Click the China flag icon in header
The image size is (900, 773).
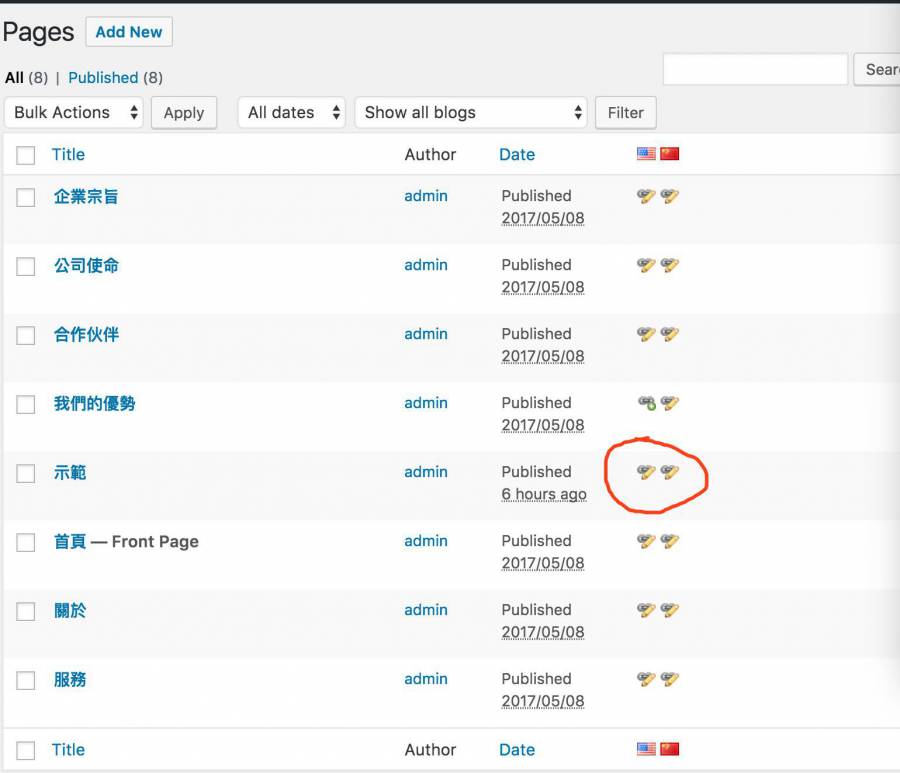[x=670, y=154]
